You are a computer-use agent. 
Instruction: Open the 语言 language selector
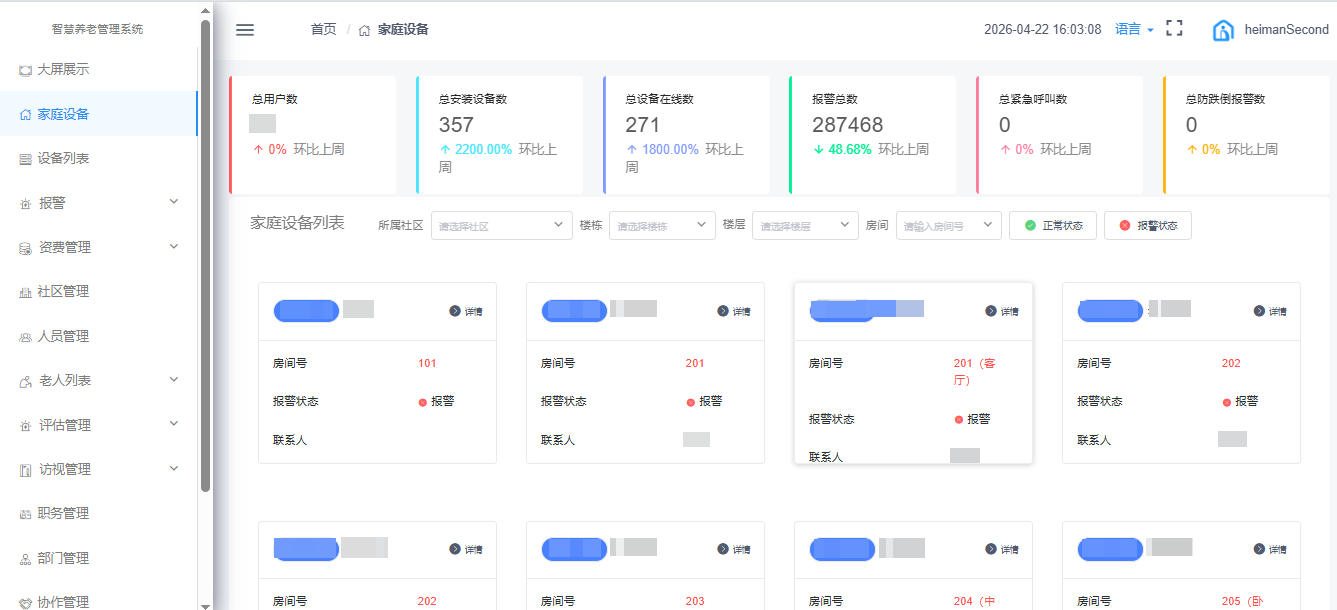point(1134,30)
